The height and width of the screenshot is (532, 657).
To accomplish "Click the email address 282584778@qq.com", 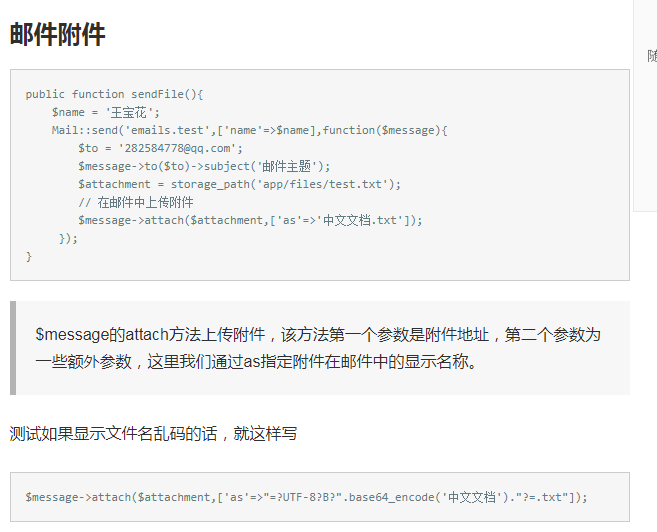I will (x=178, y=148).
